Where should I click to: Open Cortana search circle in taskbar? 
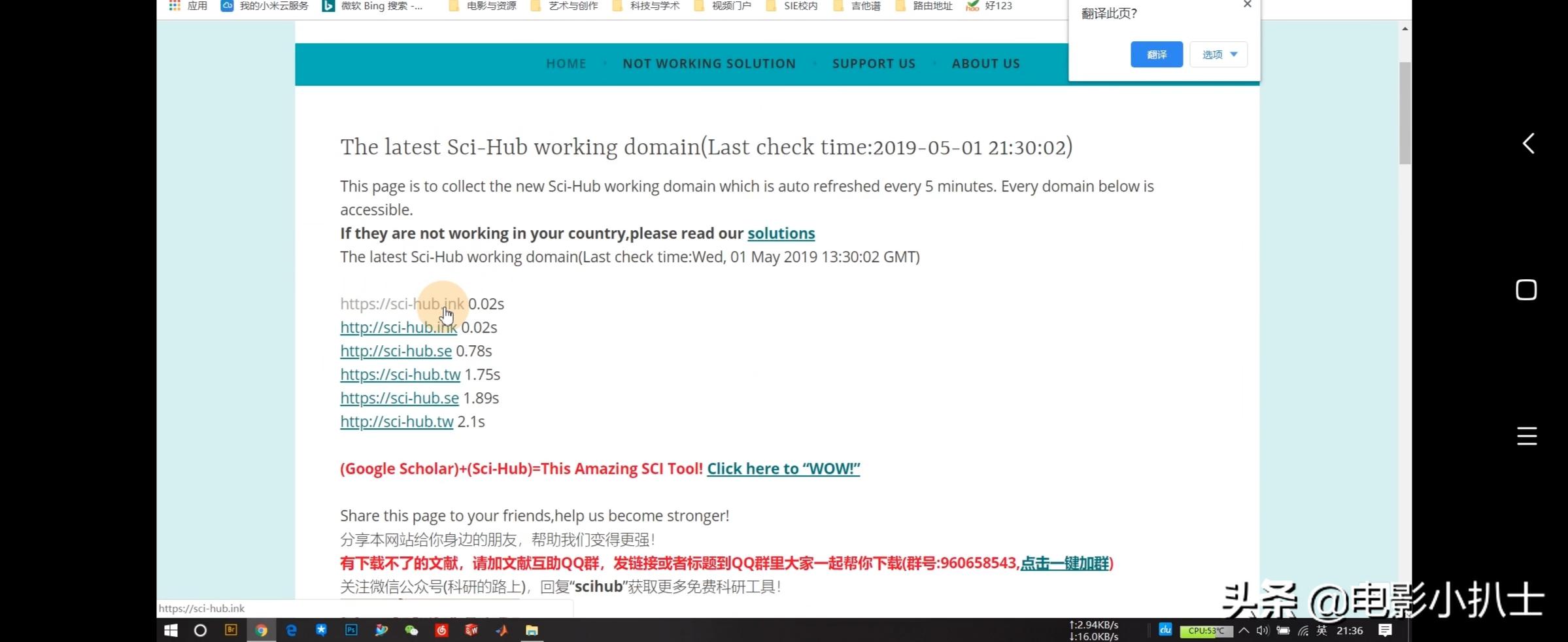point(201,630)
